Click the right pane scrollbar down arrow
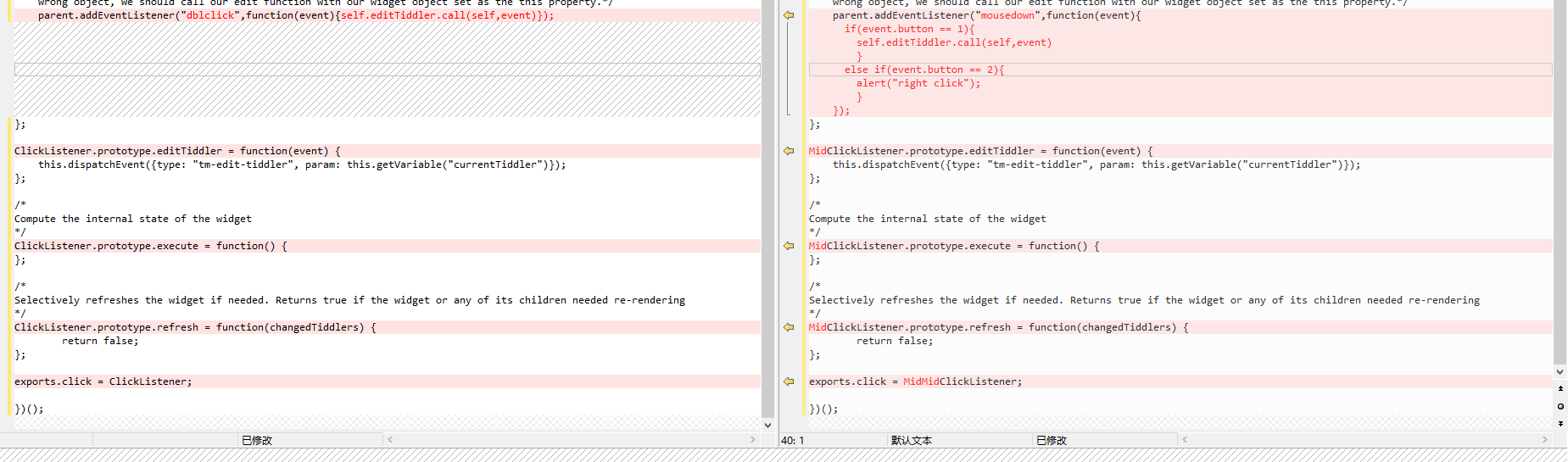This screenshot has height=462, width=1568. pos(1560,371)
